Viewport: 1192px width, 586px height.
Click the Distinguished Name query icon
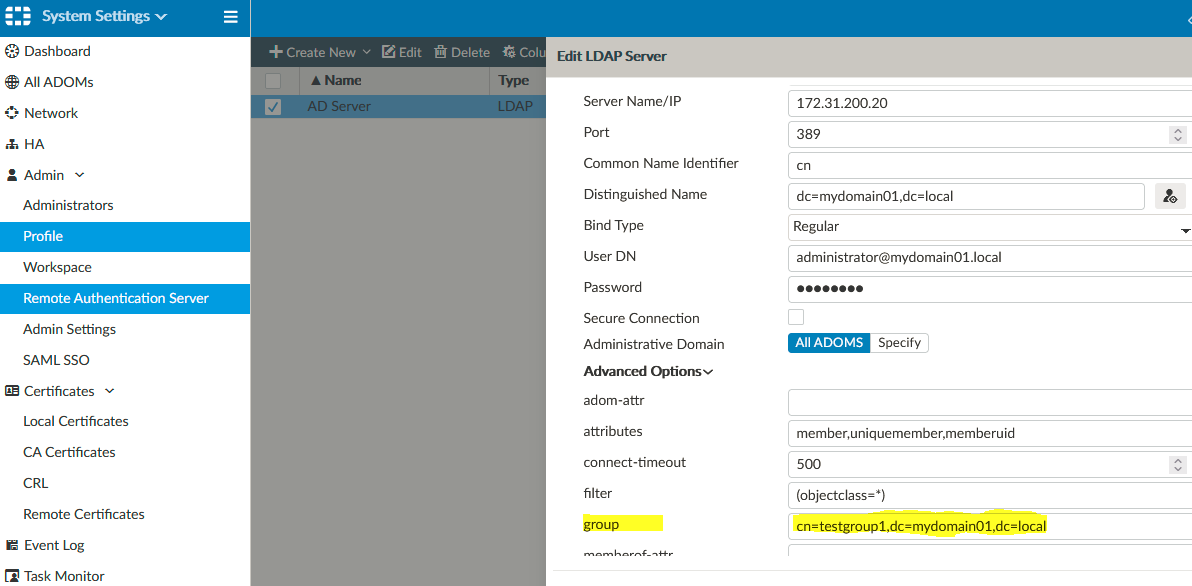click(x=1169, y=196)
